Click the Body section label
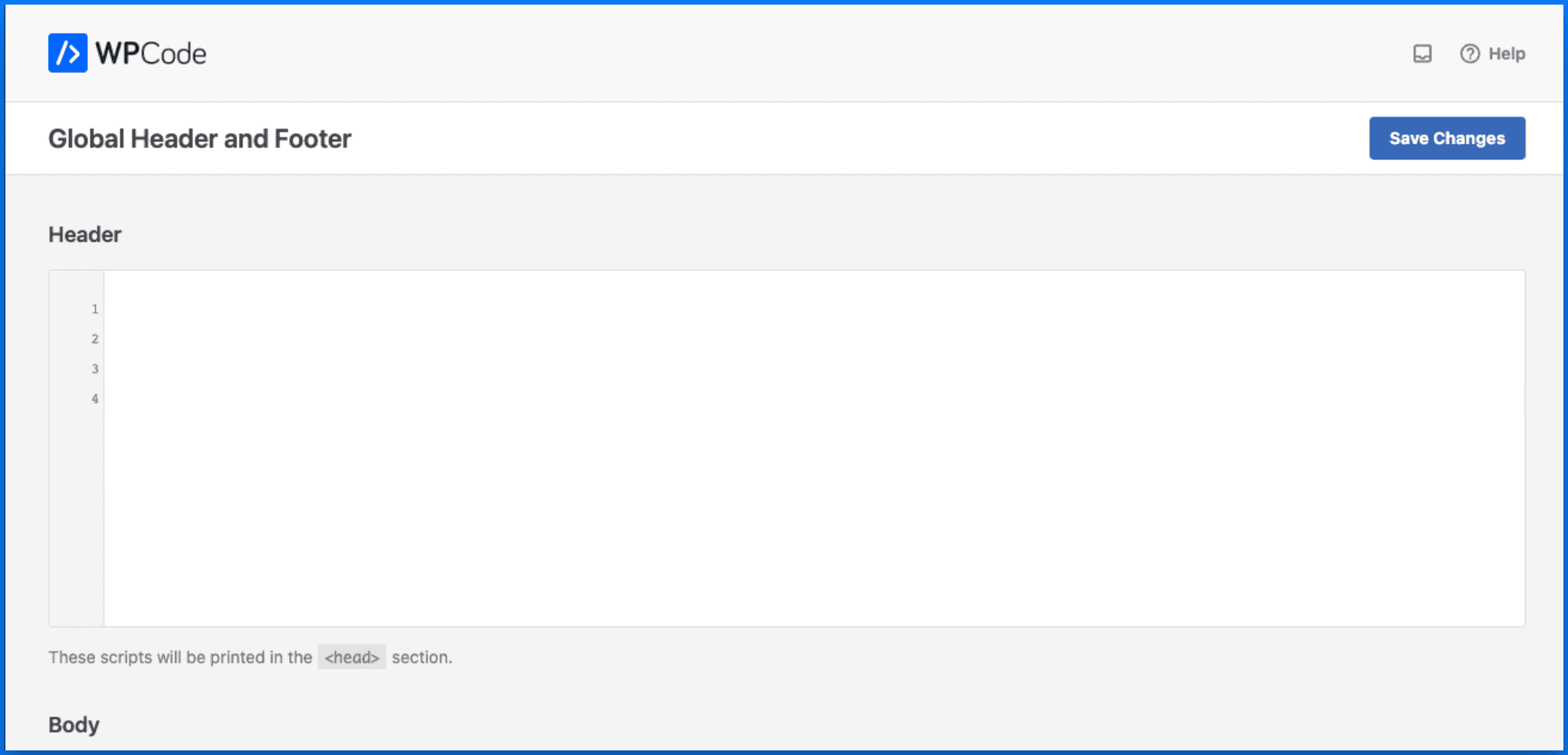 click(74, 725)
